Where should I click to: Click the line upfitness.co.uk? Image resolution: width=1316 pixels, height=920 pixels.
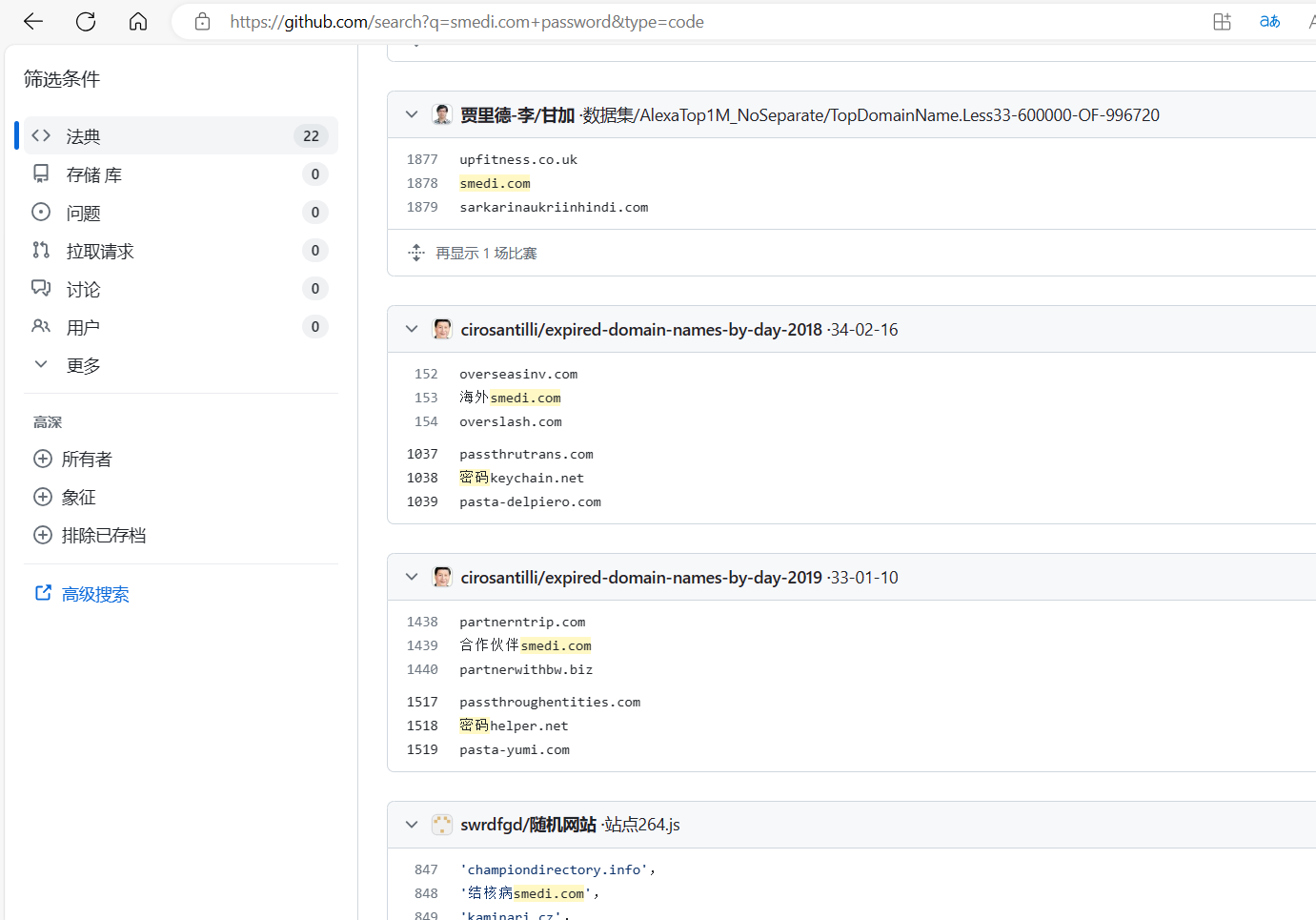point(518,159)
